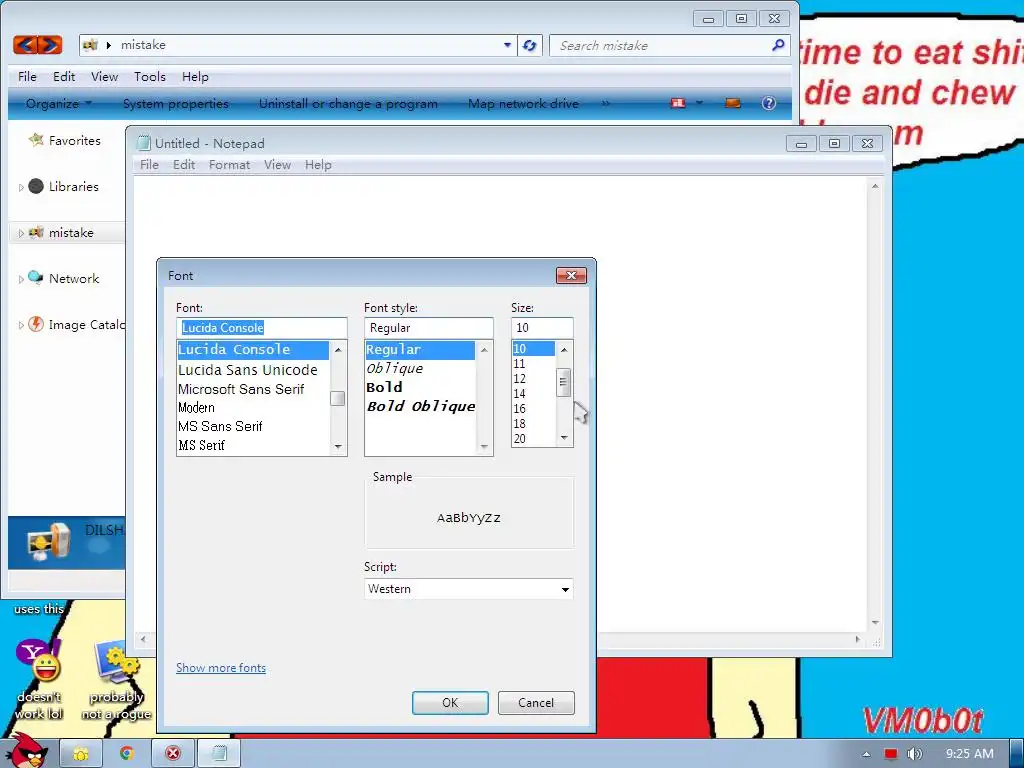Click the Font name input field
Screen dimensions: 1024x768
(x=261, y=328)
